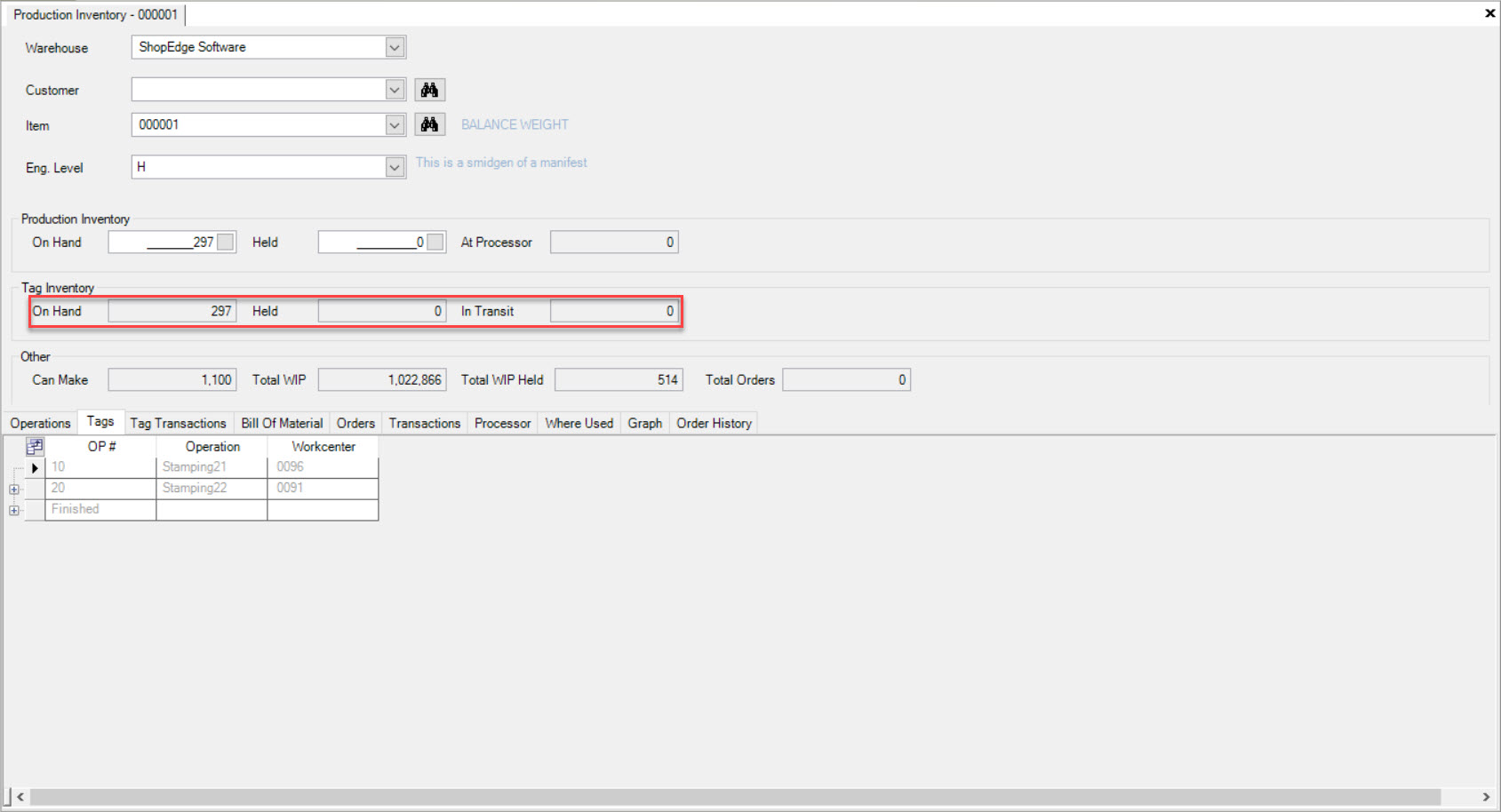The image size is (1501, 812).
Task: Open the Where Used tab
Action: pos(579,423)
